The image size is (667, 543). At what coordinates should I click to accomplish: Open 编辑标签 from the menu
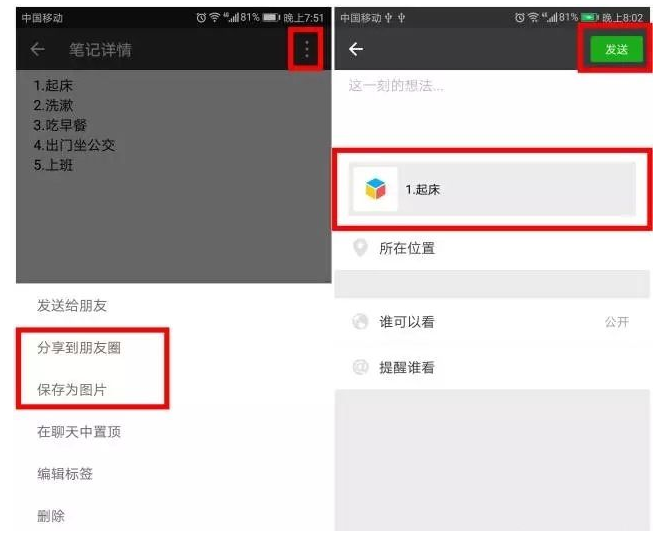pos(65,474)
